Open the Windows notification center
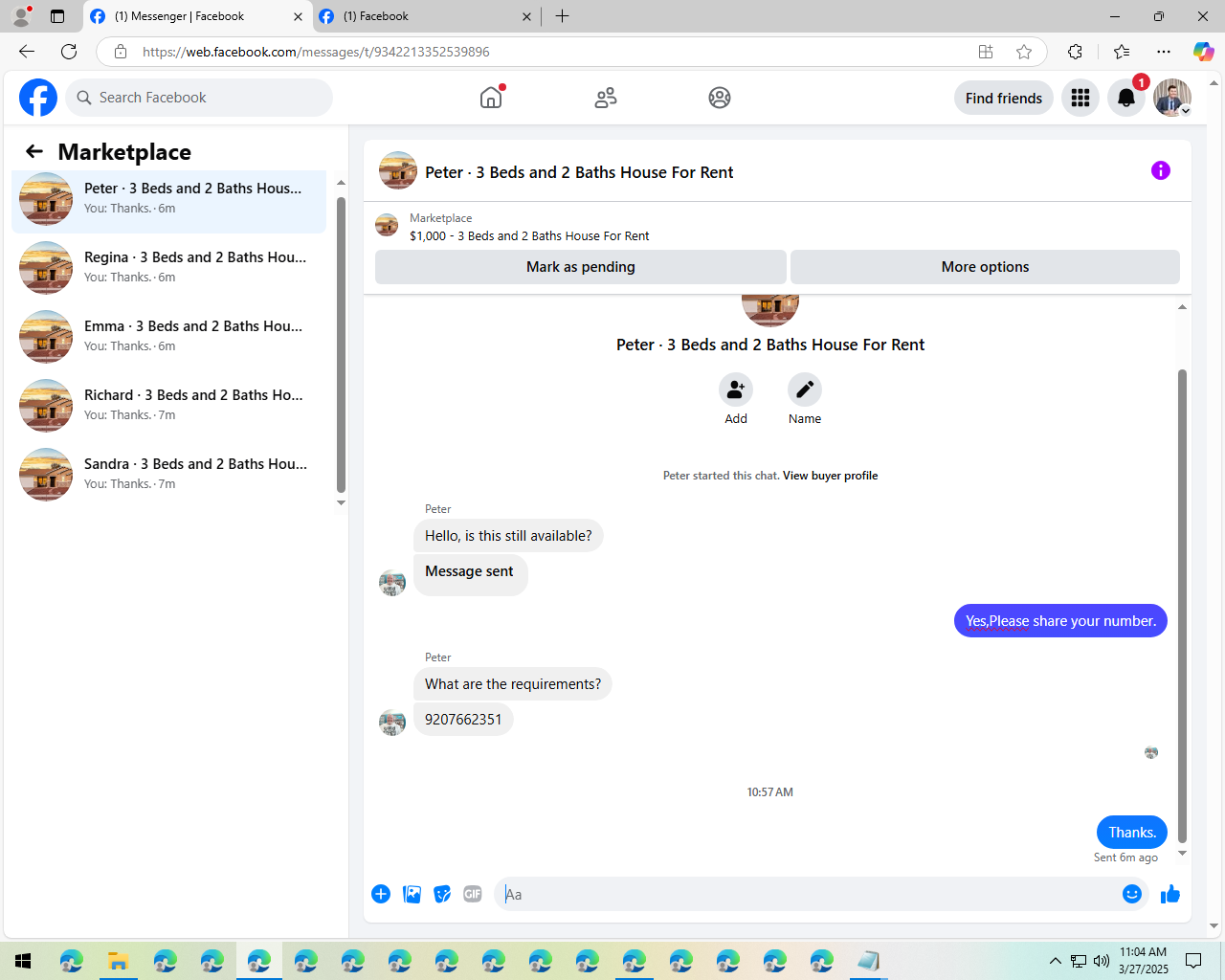 (1193, 961)
